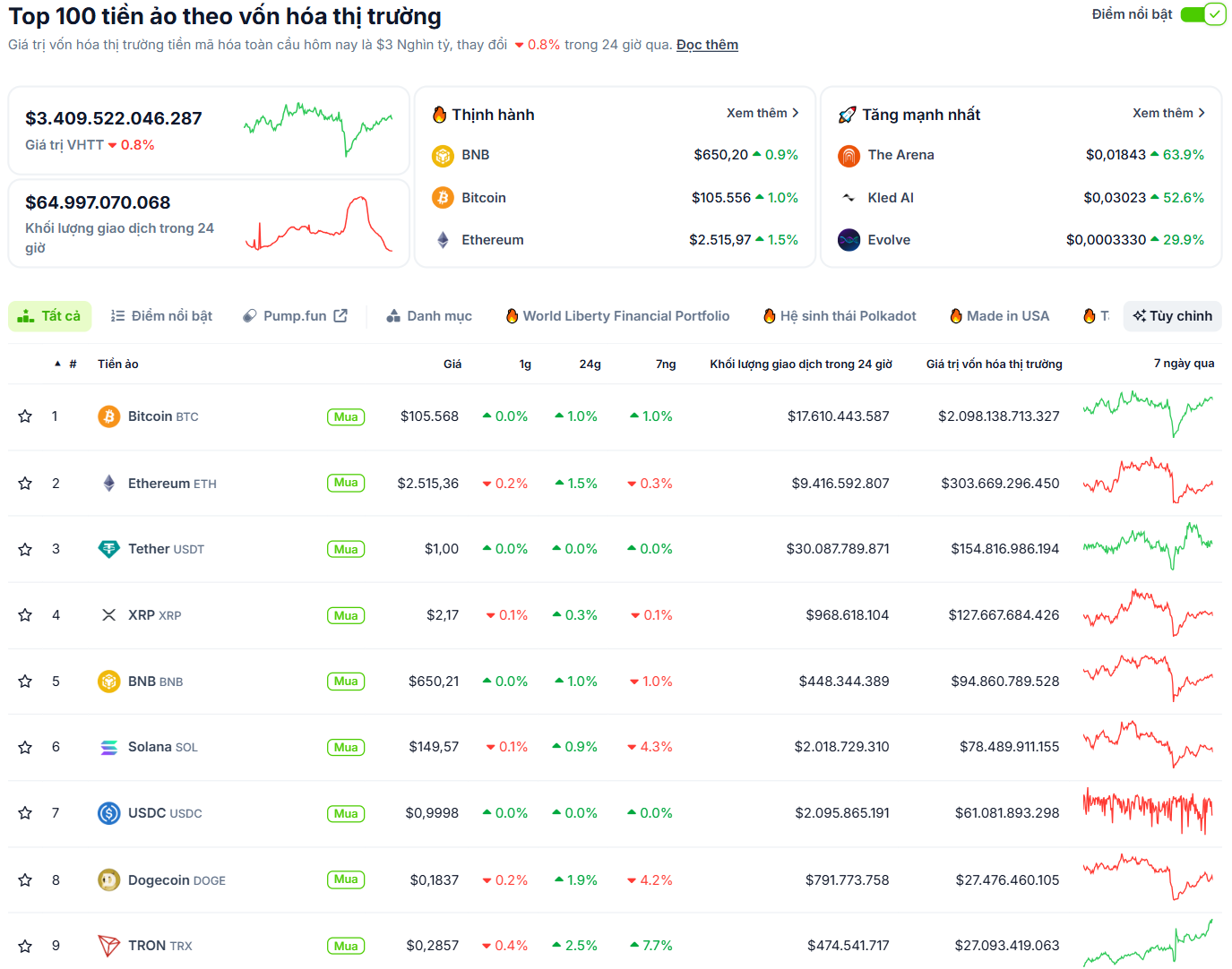1232x969 pixels.
Task: Click the Dogecoin logo icon
Action: (108, 880)
